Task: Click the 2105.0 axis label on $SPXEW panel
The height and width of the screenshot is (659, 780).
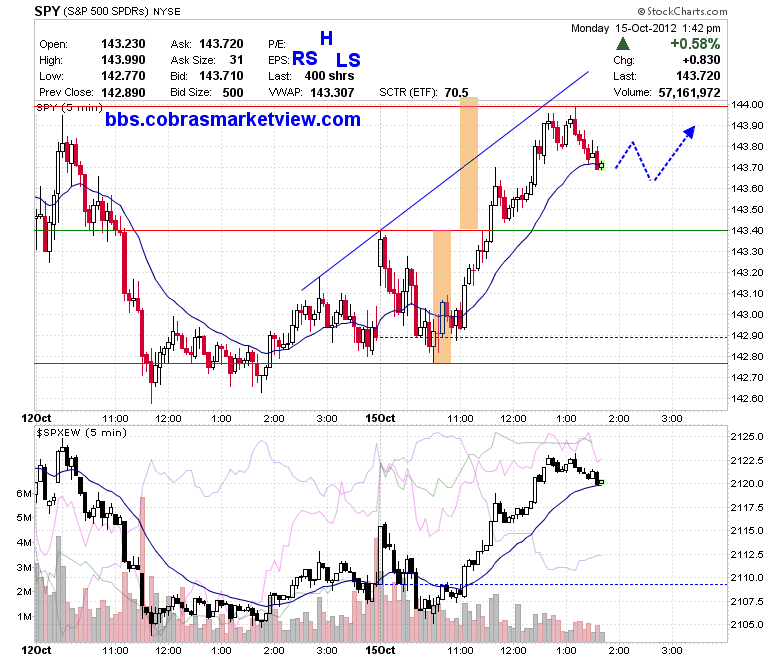Action: tap(747, 625)
